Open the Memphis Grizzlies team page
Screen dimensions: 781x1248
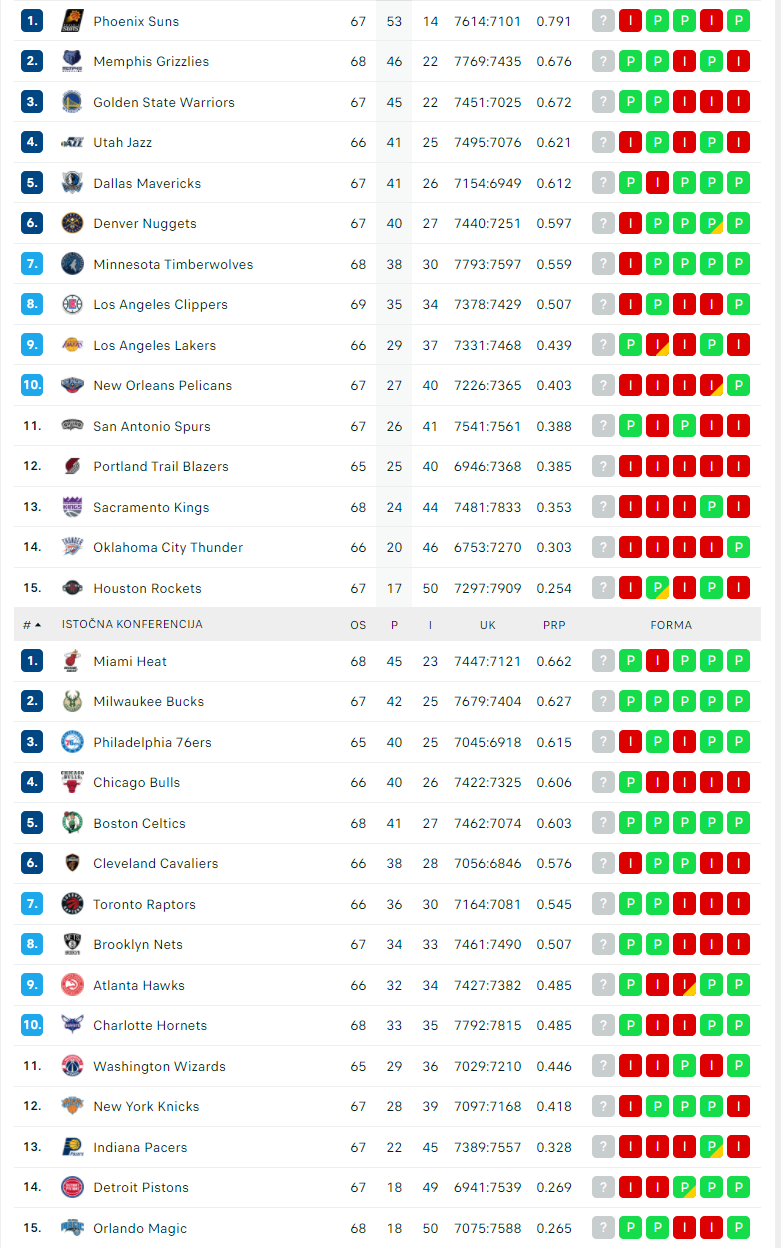pos(151,61)
